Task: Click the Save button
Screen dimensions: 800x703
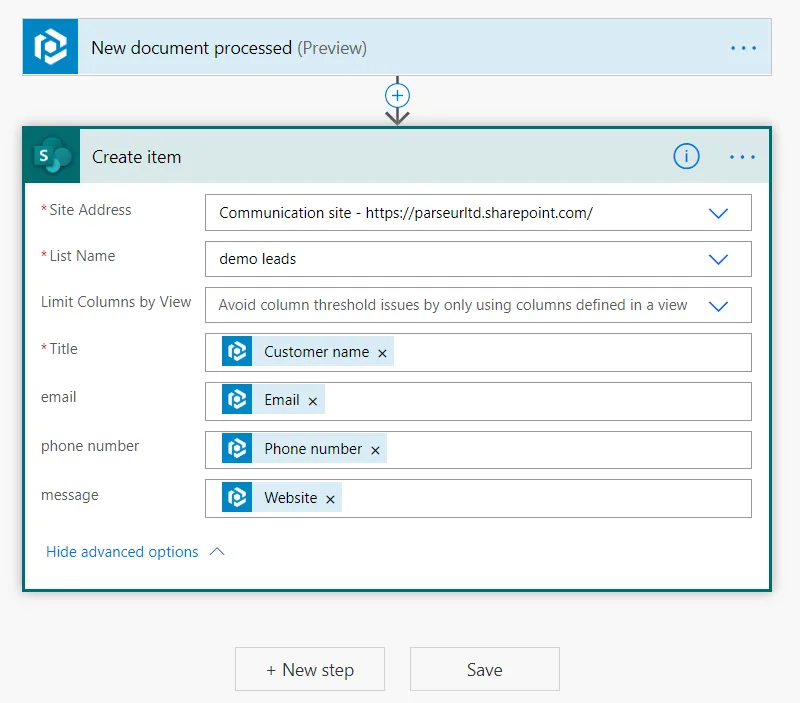Action: [484, 669]
